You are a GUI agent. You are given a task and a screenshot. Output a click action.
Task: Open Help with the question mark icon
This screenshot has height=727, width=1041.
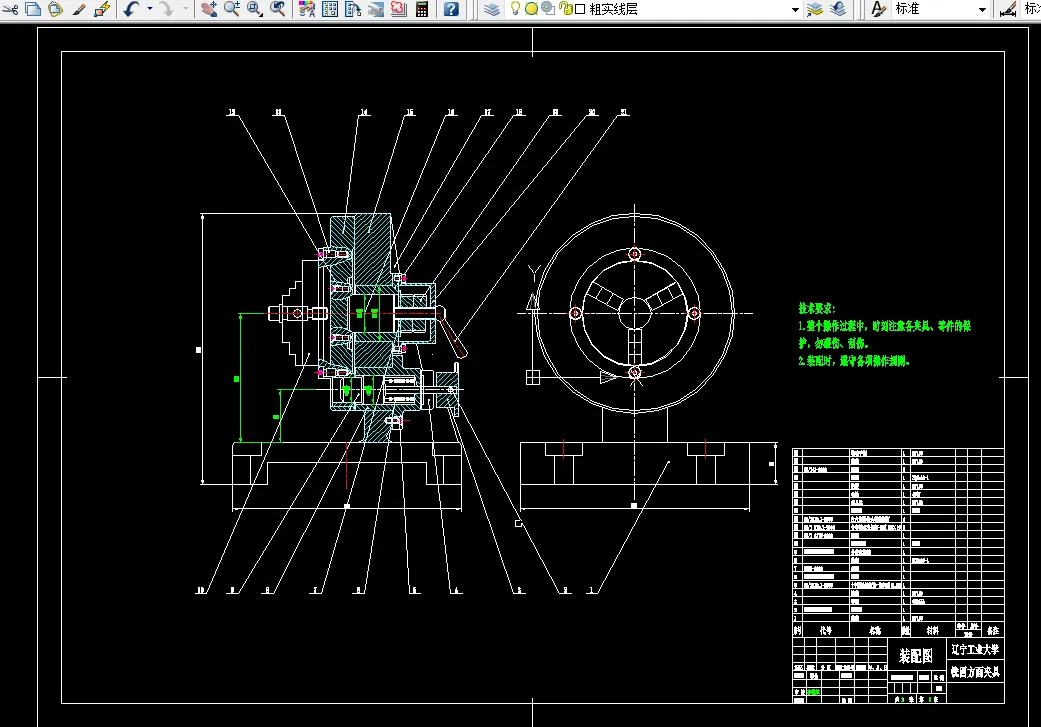point(451,9)
